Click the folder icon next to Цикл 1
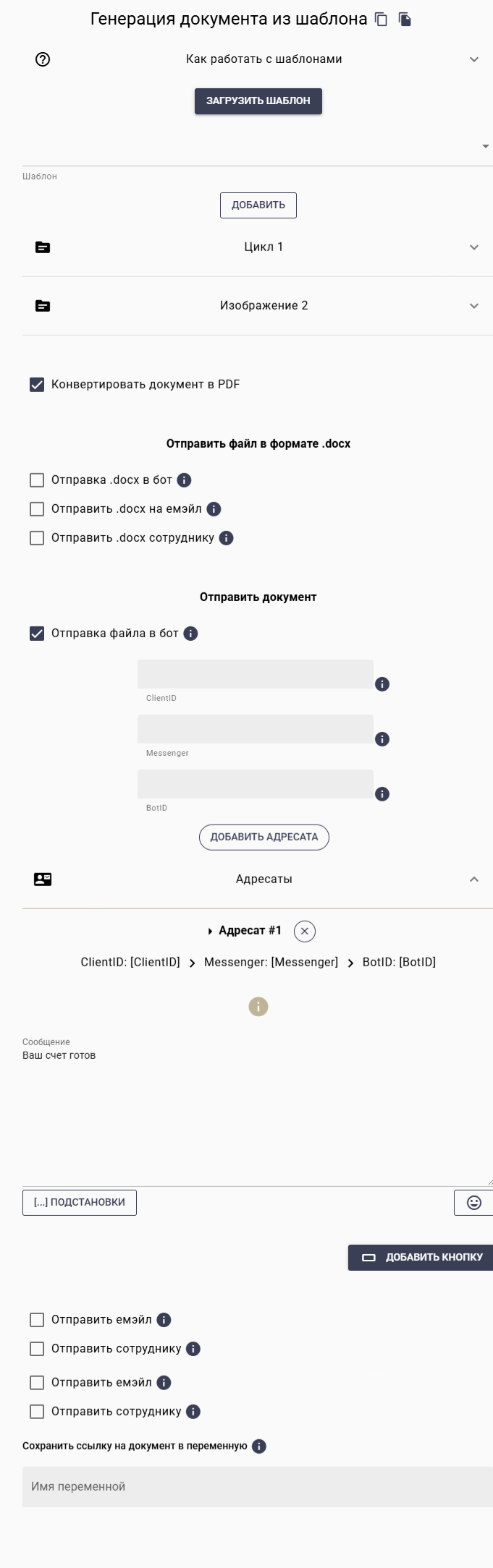Image resolution: width=493 pixels, height=1568 pixels. [43, 247]
